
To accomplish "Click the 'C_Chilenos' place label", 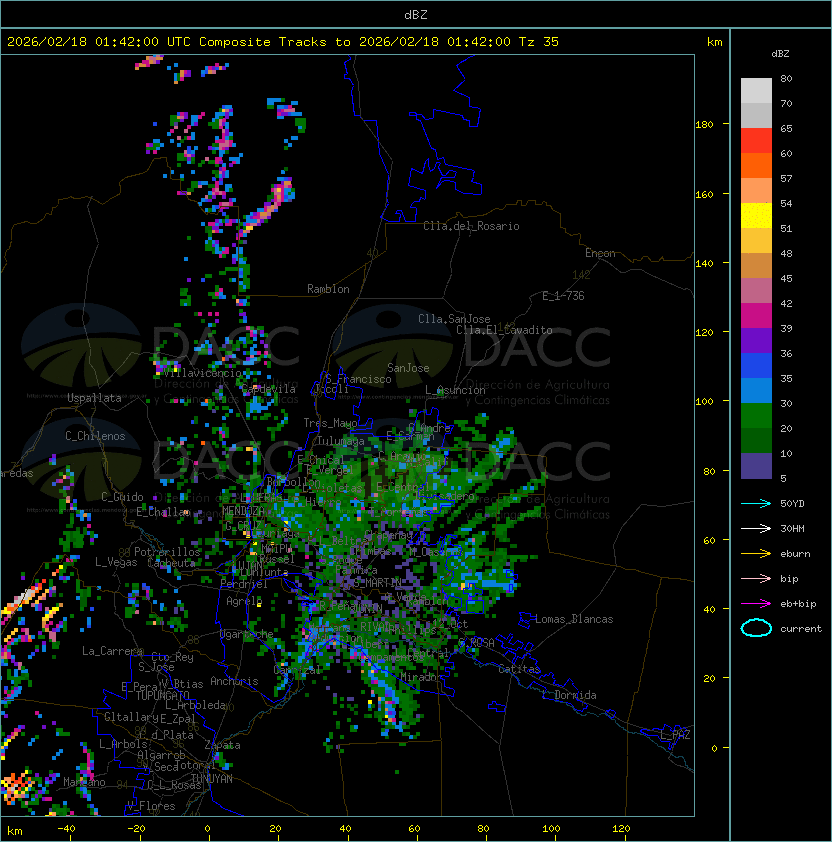I will coord(95,436).
